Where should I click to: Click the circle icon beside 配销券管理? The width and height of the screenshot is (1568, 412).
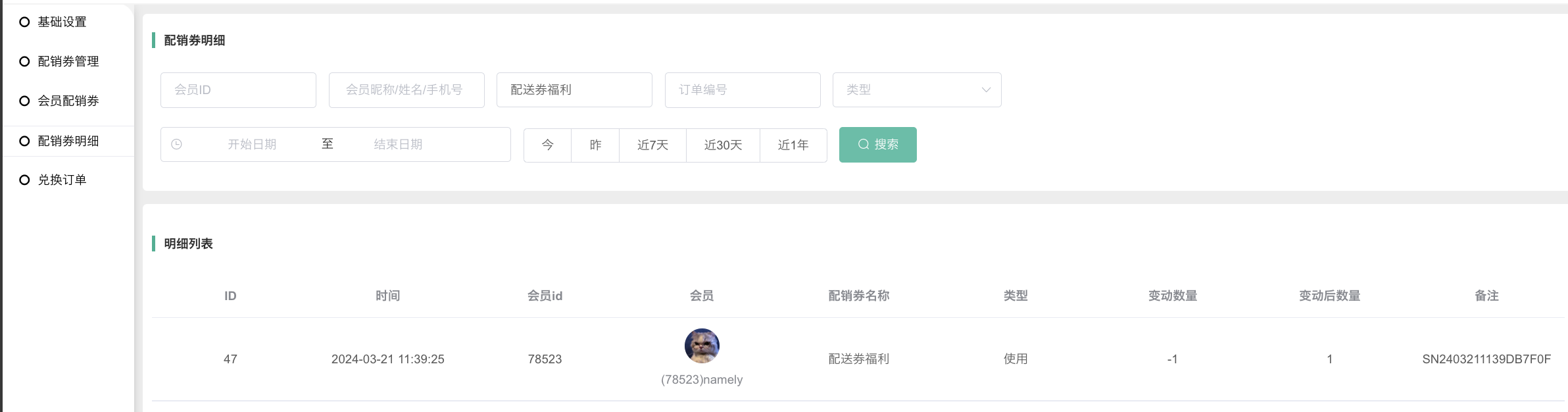tap(24, 62)
